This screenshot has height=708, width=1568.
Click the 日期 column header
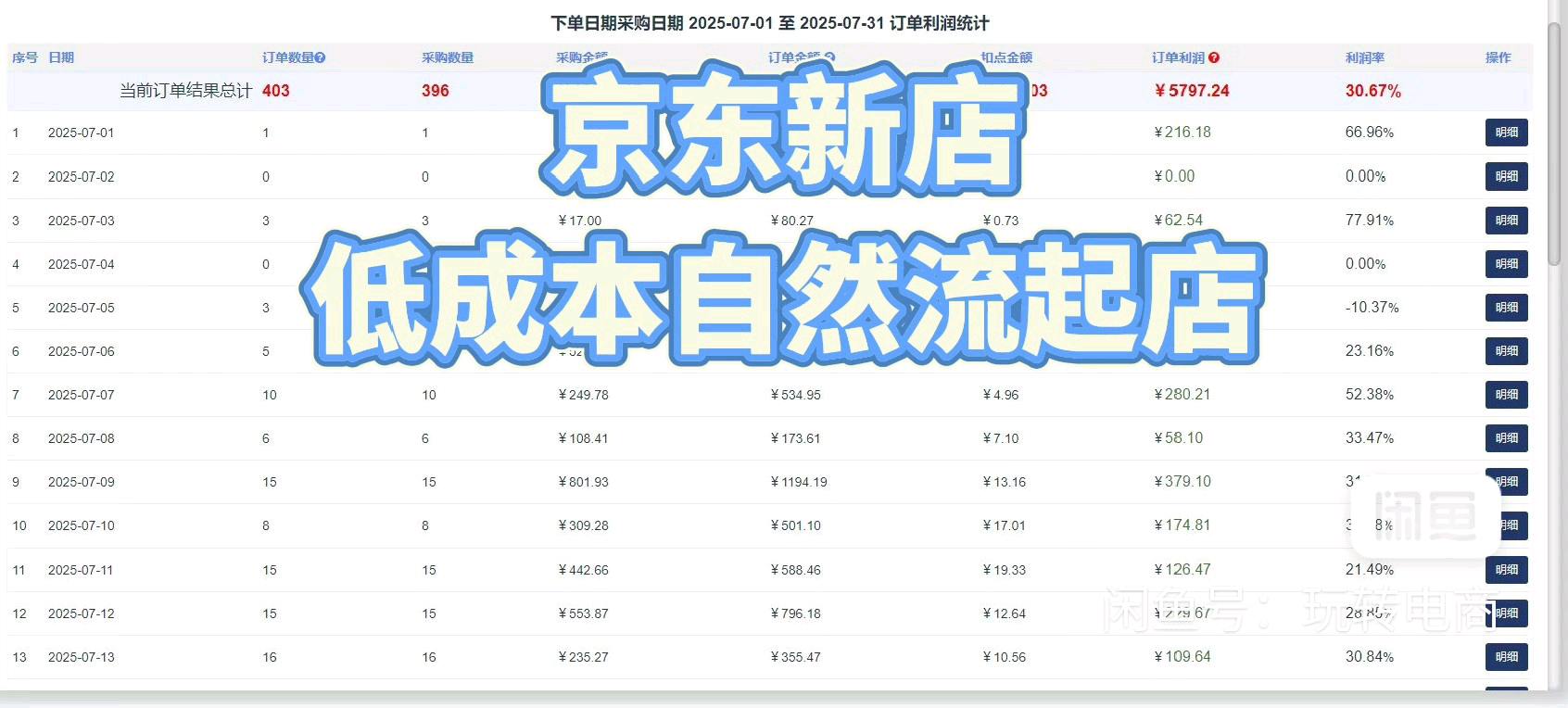(x=61, y=57)
